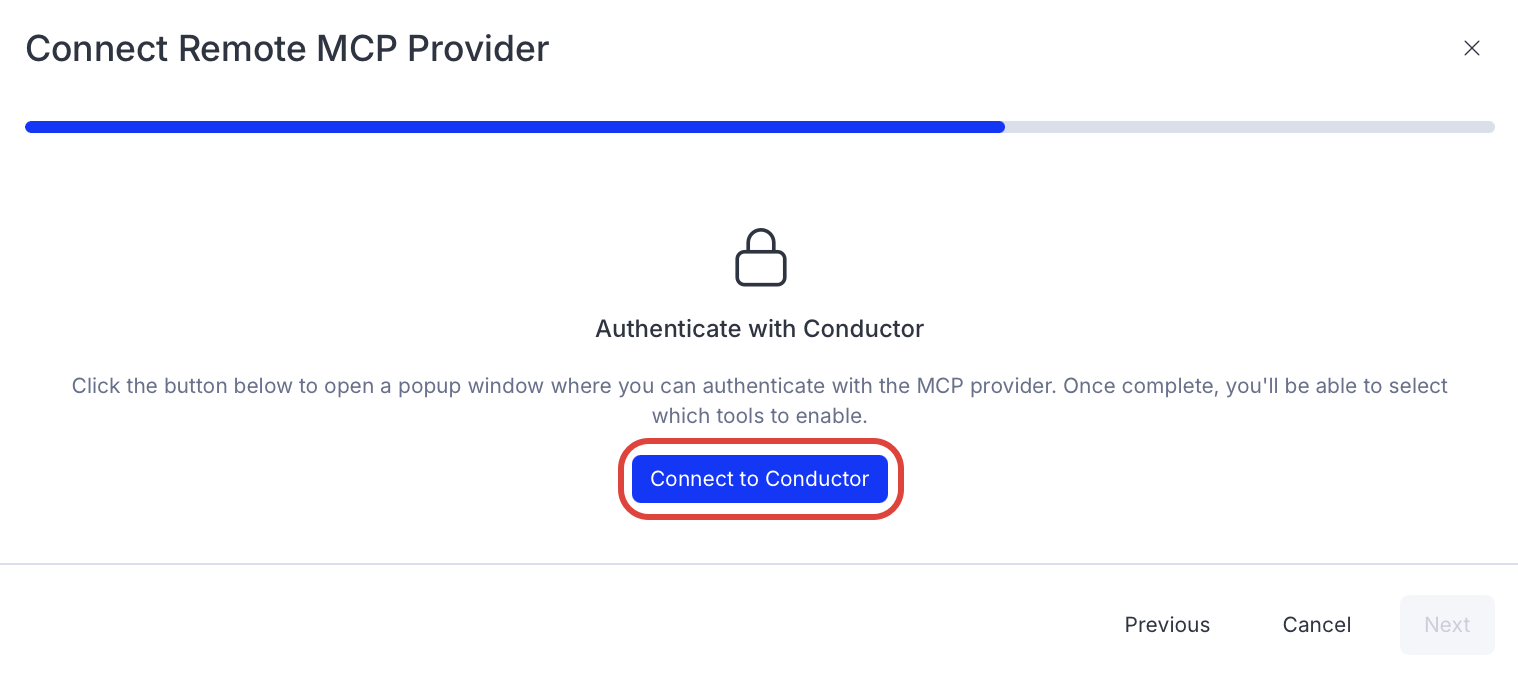Click the blue filled part of the progress bar

pyautogui.click(x=514, y=127)
